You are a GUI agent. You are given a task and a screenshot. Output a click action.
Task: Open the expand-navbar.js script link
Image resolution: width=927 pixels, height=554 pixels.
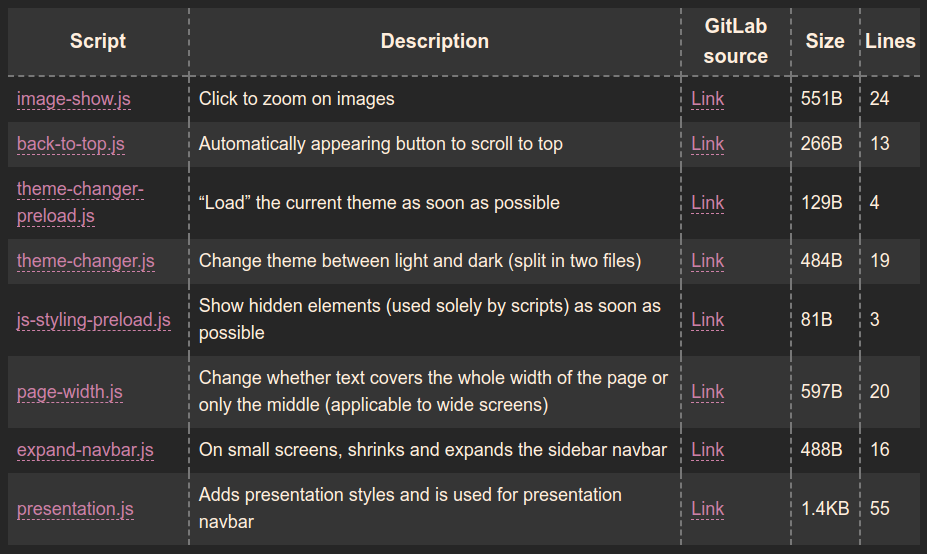[x=85, y=450]
